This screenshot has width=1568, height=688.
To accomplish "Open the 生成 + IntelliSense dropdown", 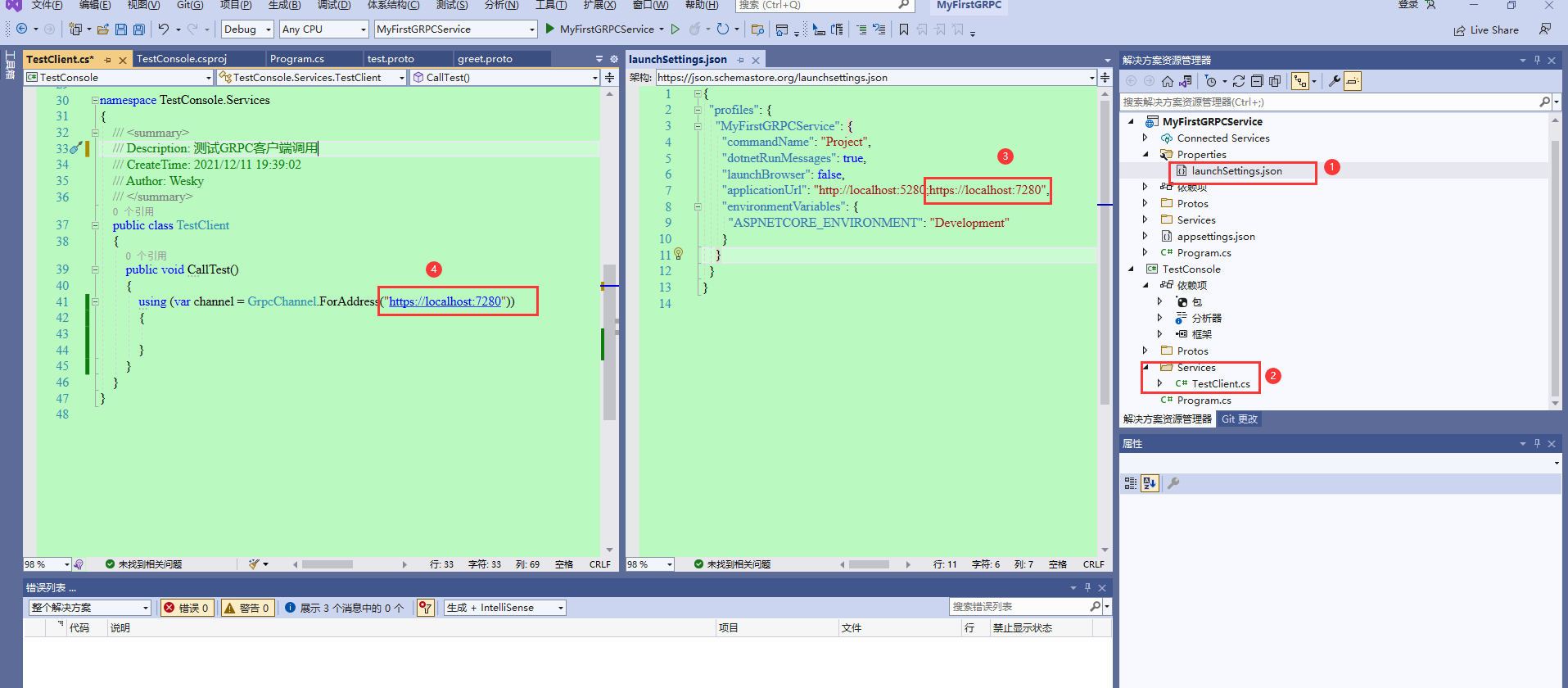I will pos(505,608).
